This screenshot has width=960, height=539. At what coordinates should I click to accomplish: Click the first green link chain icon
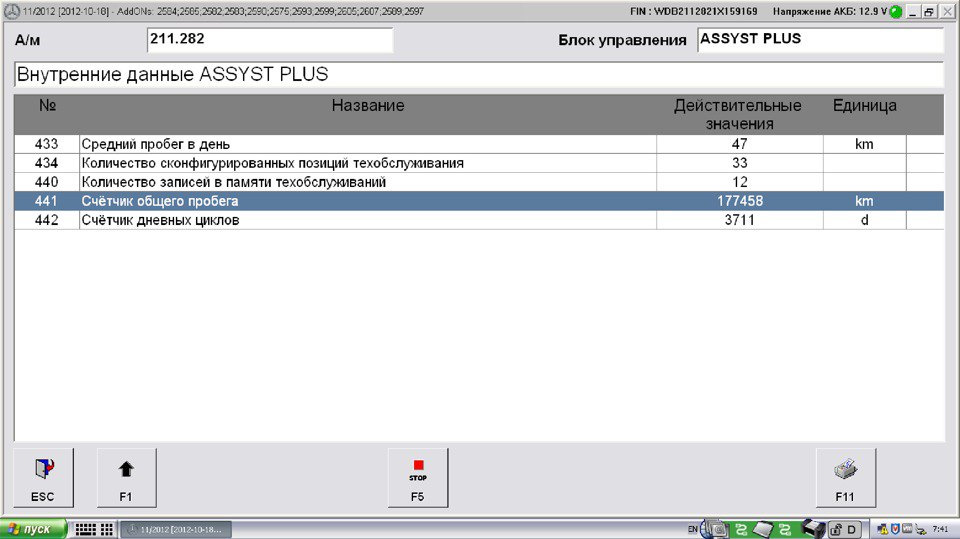741,530
